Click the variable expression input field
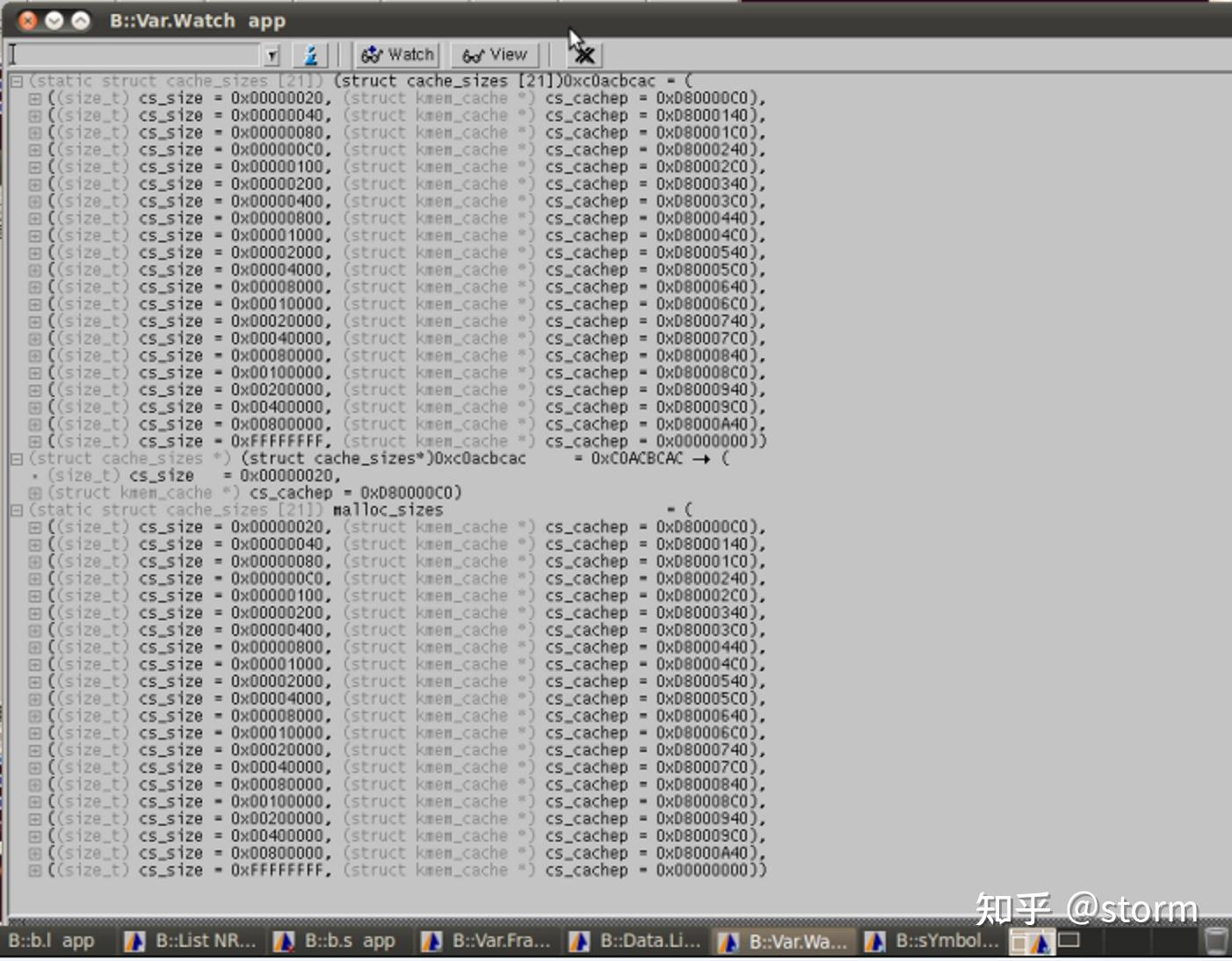 click(x=136, y=55)
